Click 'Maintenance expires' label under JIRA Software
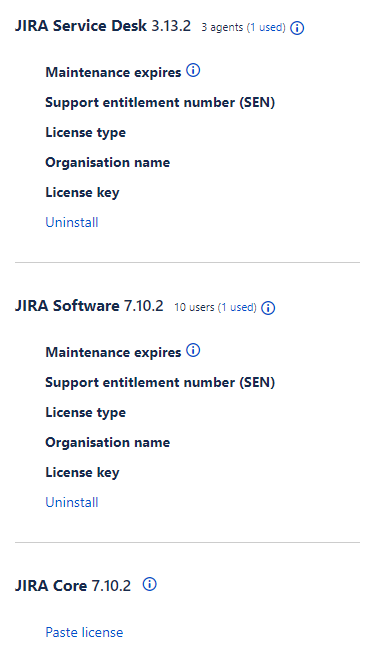The height and width of the screenshot is (651, 367). pos(113,352)
